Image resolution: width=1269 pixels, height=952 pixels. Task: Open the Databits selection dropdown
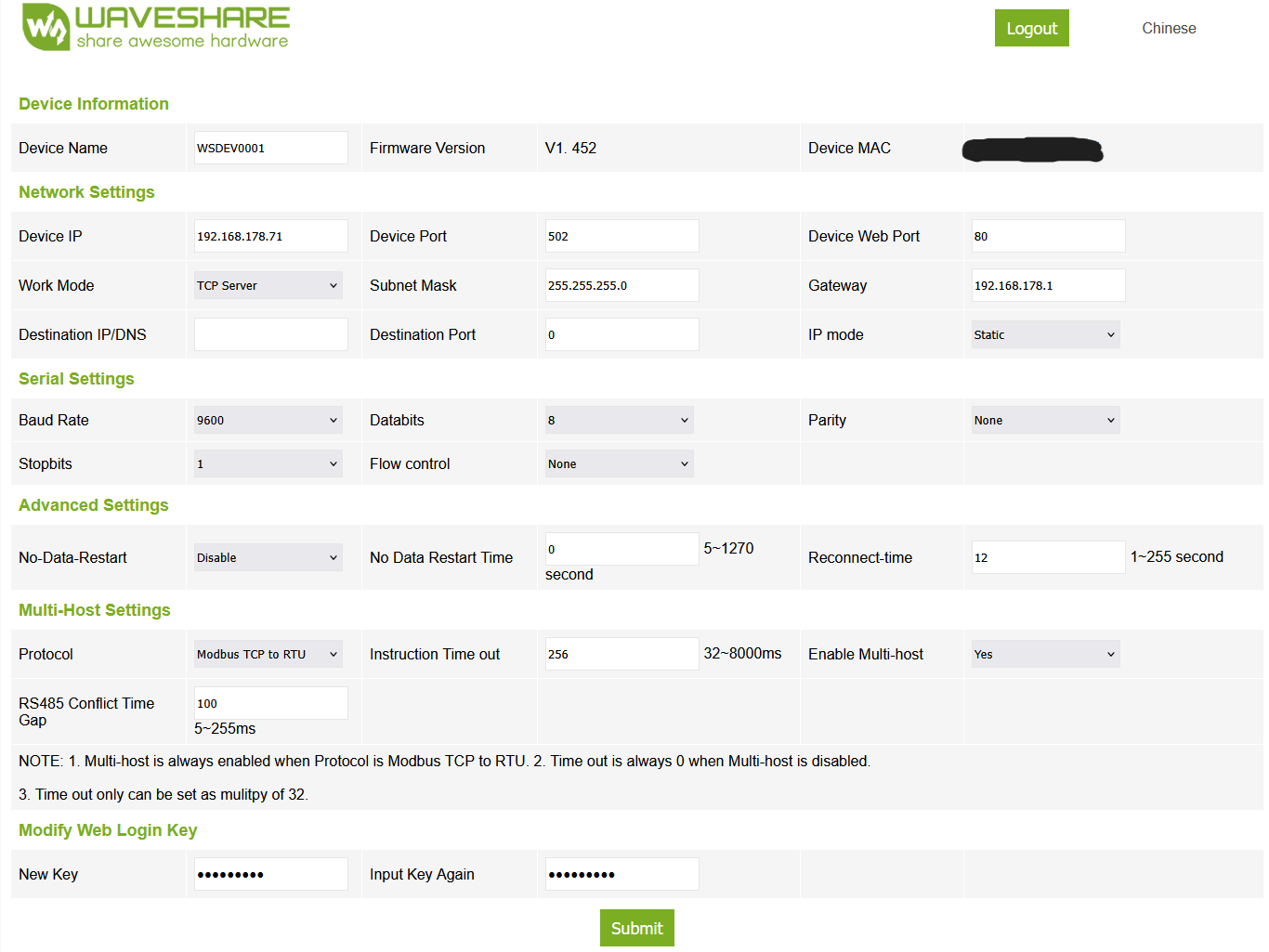pos(619,420)
